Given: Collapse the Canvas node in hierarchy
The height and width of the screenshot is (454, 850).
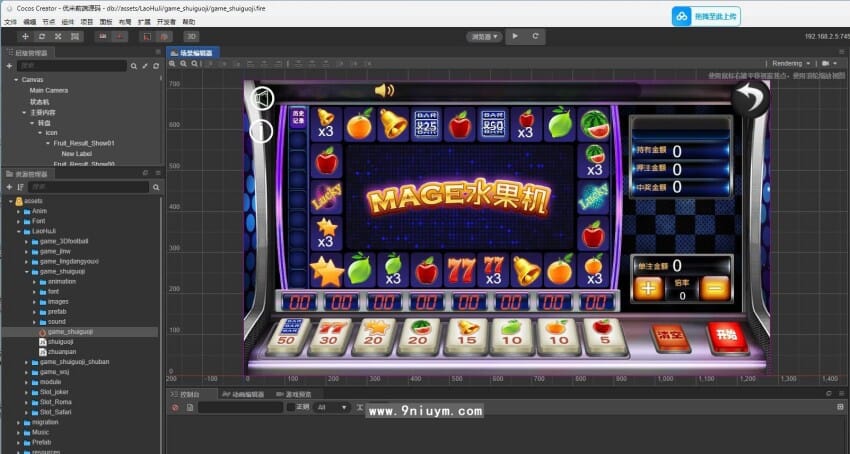Looking at the screenshot, I should pos(16,79).
